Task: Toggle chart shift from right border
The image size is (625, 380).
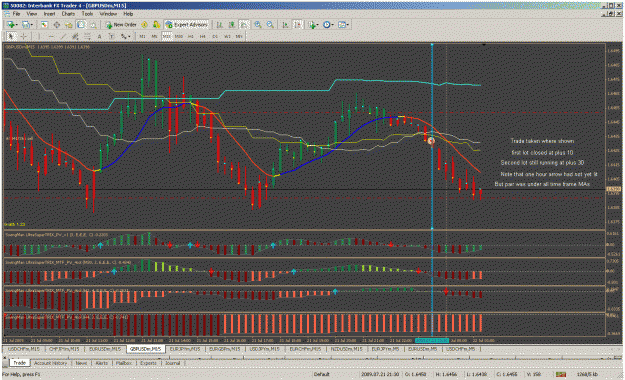Action: pos(298,25)
